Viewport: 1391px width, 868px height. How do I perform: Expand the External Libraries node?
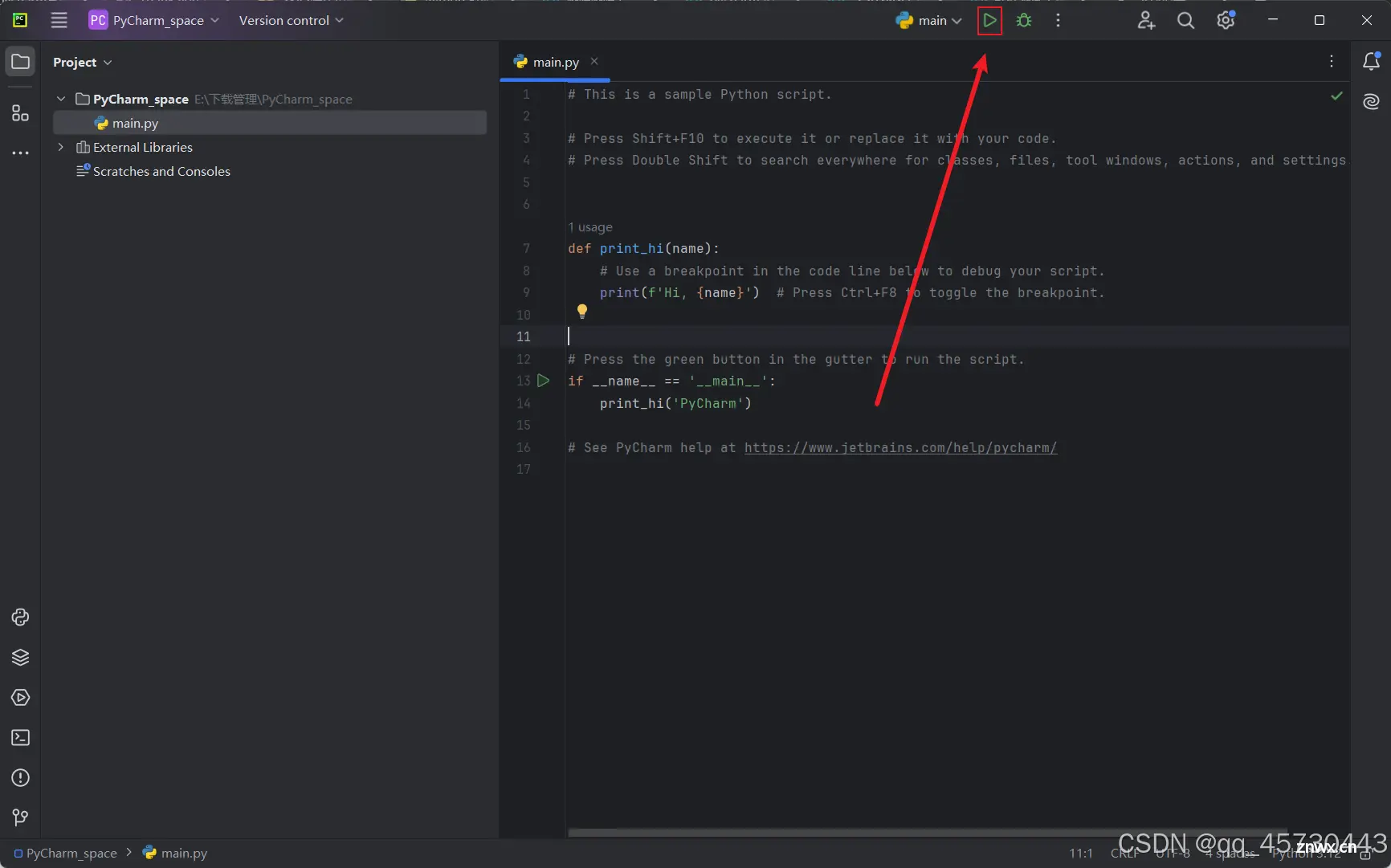[x=61, y=147]
